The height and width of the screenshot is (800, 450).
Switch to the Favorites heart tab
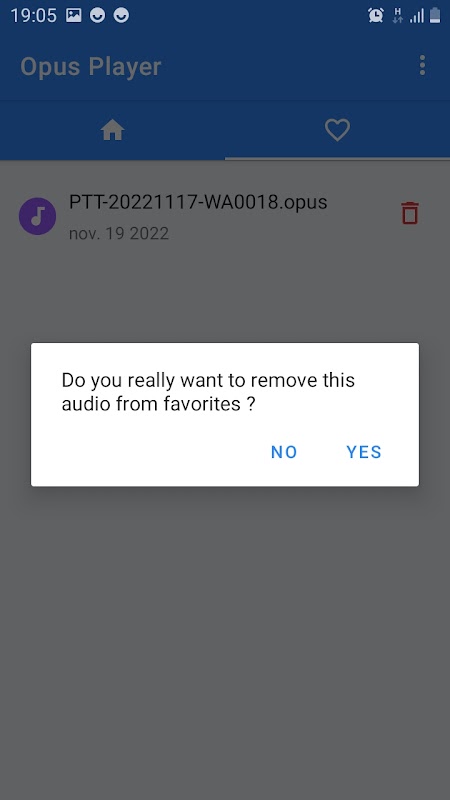pos(337,130)
